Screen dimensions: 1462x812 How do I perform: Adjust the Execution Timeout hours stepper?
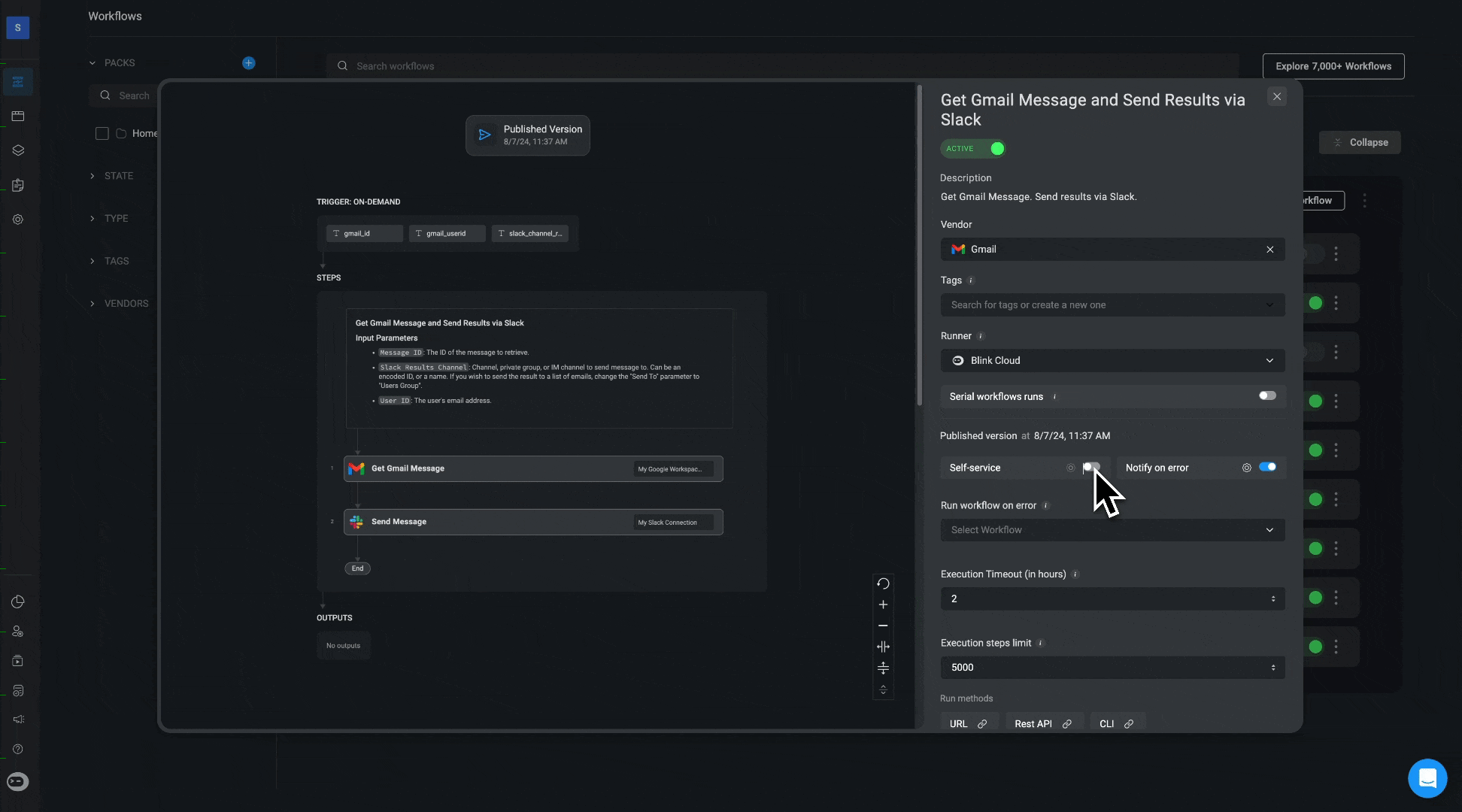1272,599
